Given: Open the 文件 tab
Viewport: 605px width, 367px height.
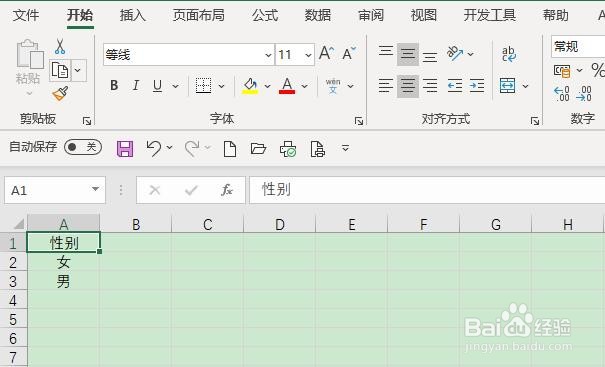Looking at the screenshot, I should click(x=26, y=15).
